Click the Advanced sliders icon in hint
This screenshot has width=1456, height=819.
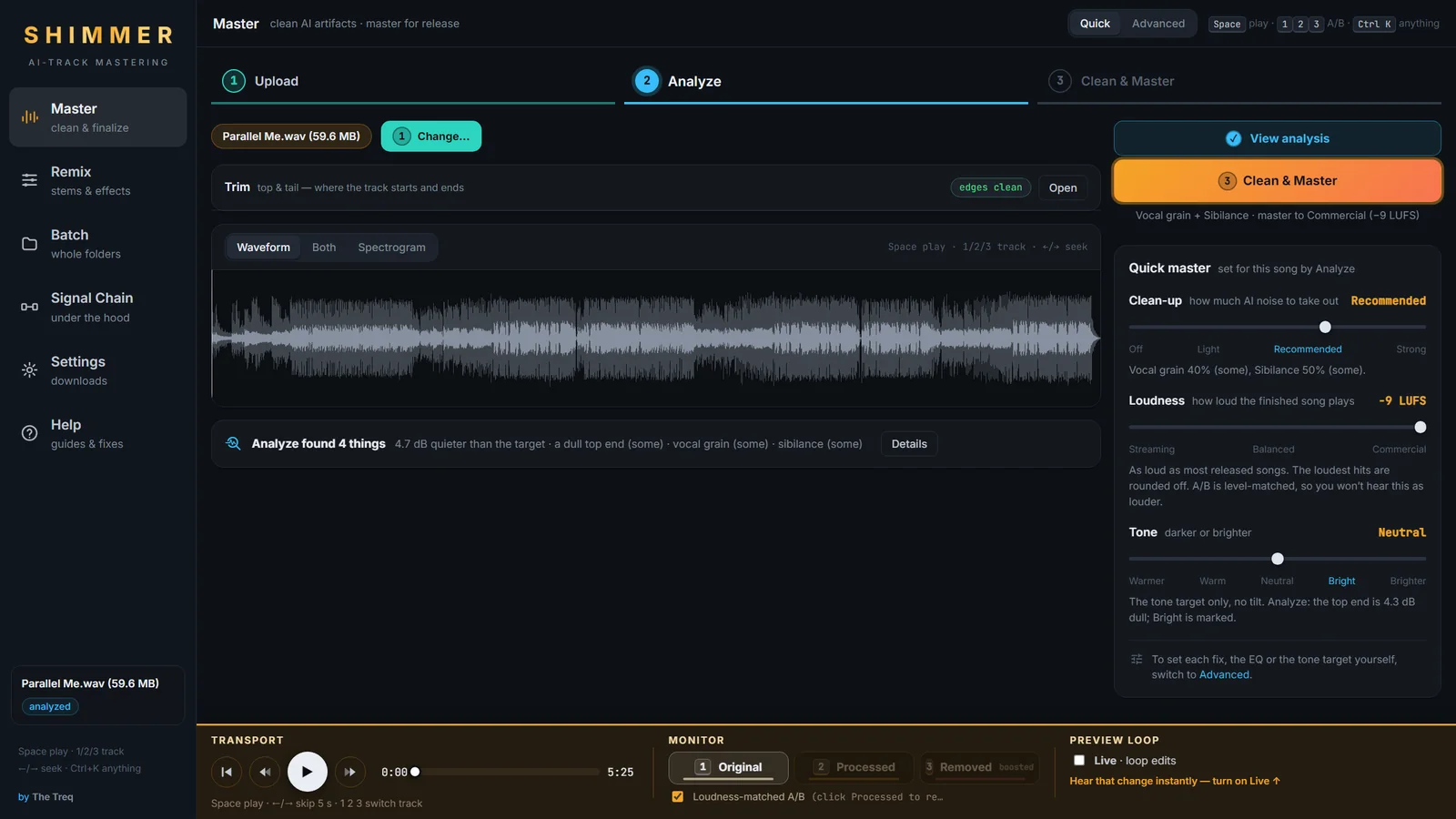(x=1137, y=660)
